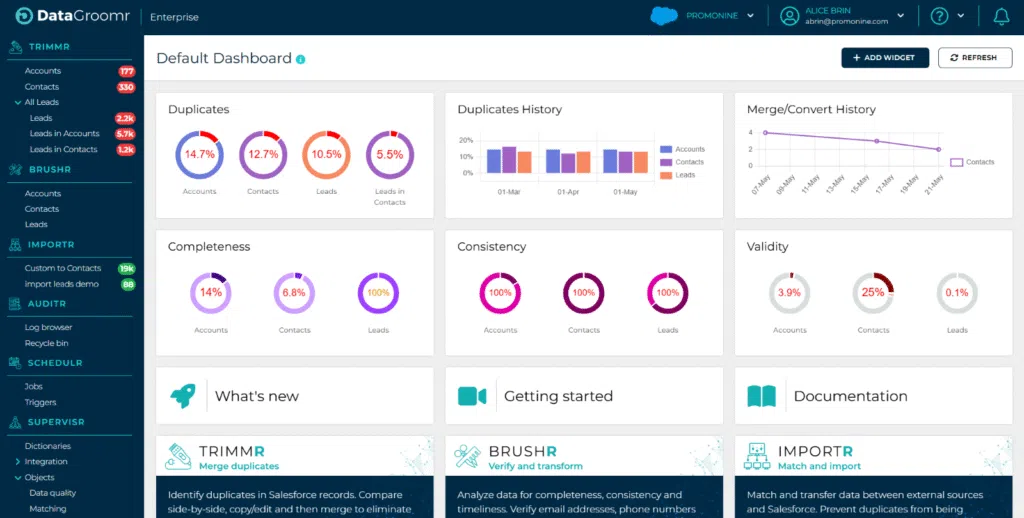
Task: Open Jobs under Schedulr
Action: click(34, 386)
